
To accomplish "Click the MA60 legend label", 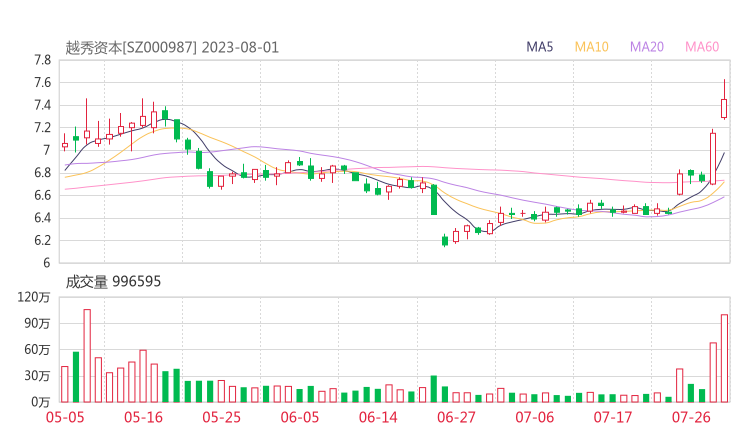I will [x=702, y=47].
